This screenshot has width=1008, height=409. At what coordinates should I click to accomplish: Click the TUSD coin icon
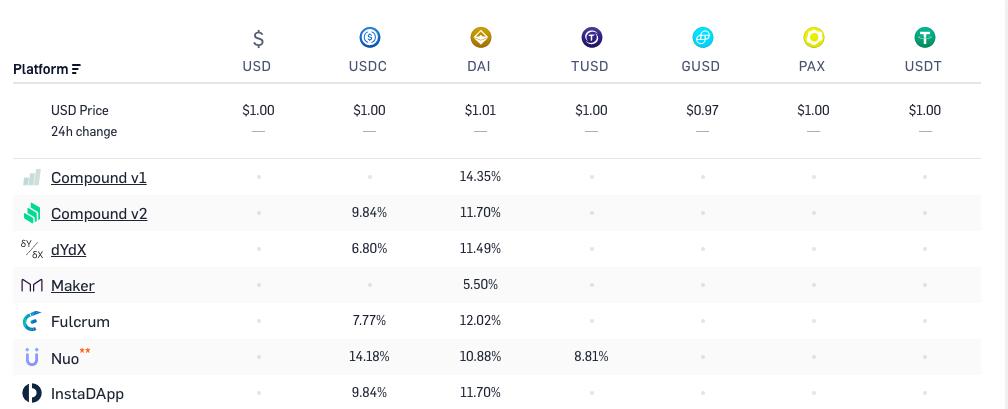click(592, 38)
